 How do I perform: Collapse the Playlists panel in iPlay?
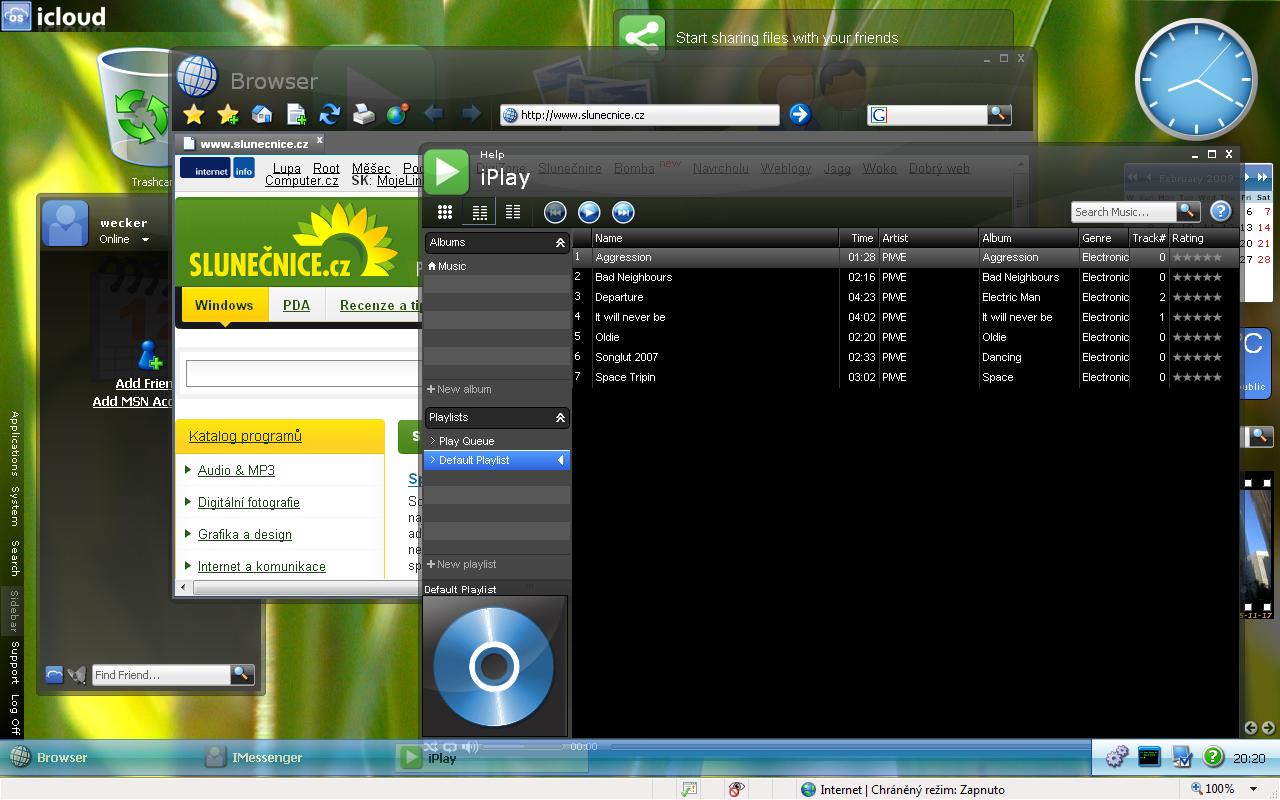tap(561, 417)
